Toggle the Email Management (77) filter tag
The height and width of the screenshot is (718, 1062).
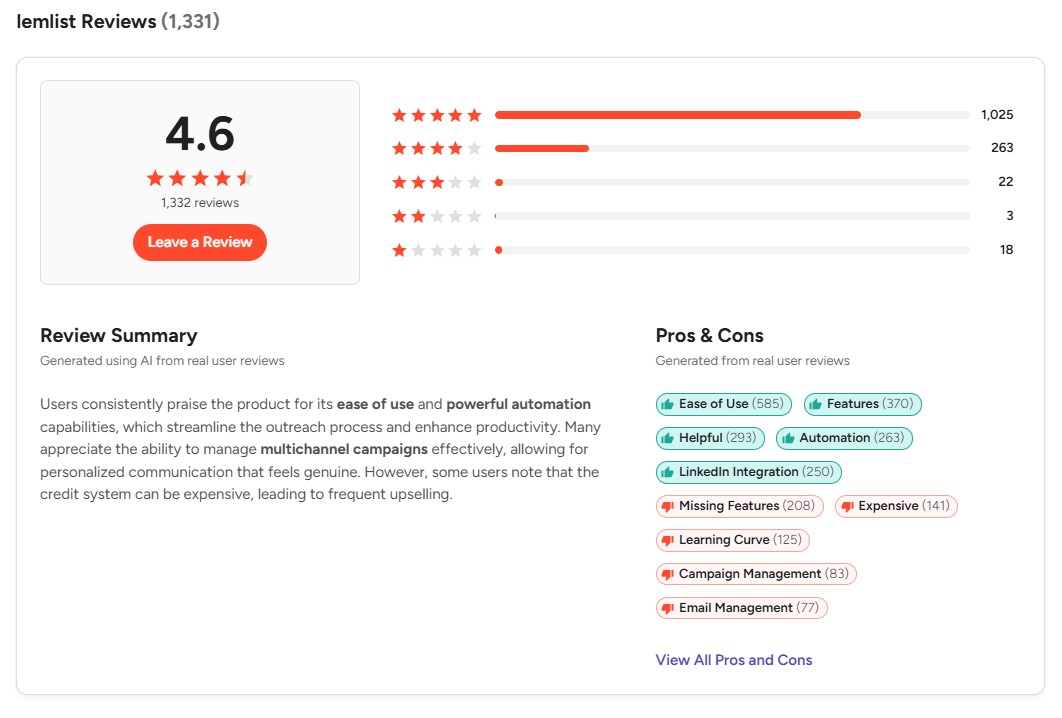click(741, 608)
